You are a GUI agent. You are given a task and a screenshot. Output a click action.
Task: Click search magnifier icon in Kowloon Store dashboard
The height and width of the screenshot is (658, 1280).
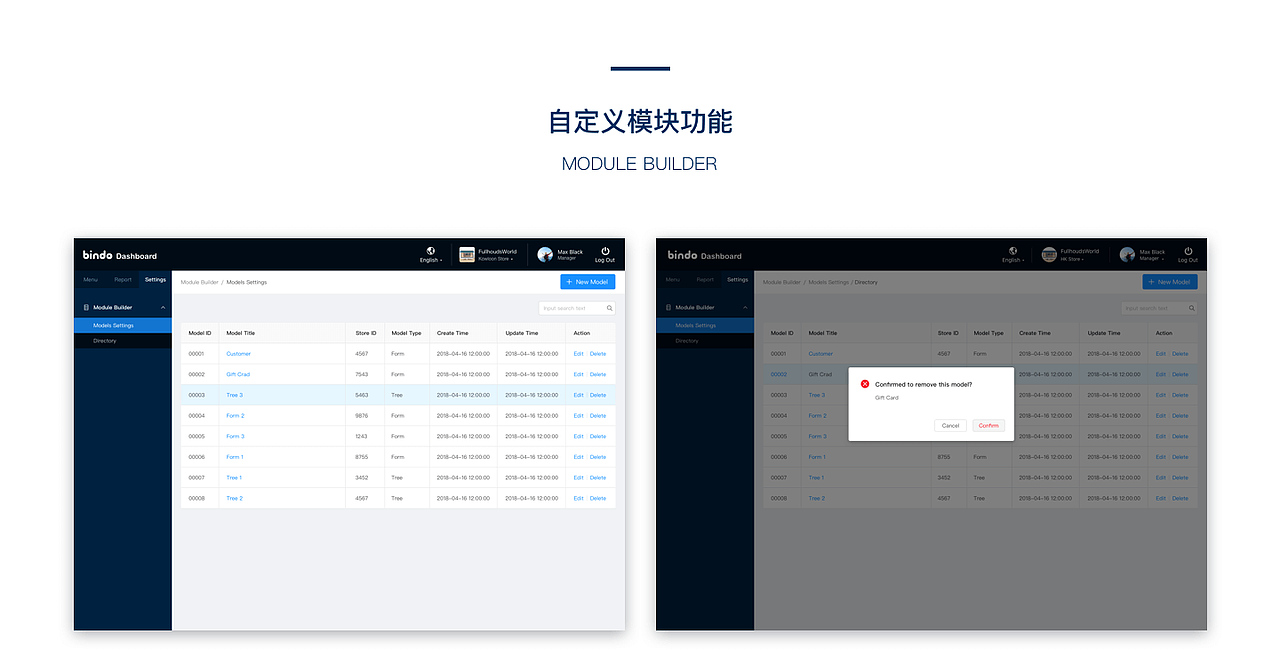click(x=609, y=308)
